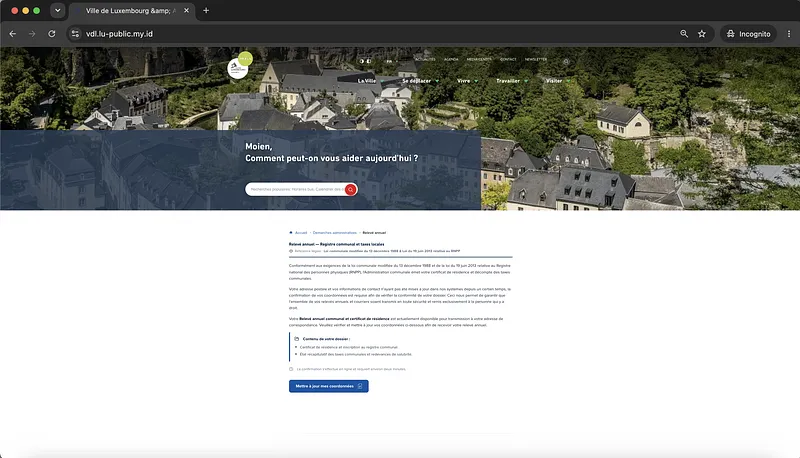
Task: Open the Incognito profile indicator
Action: [748, 34]
